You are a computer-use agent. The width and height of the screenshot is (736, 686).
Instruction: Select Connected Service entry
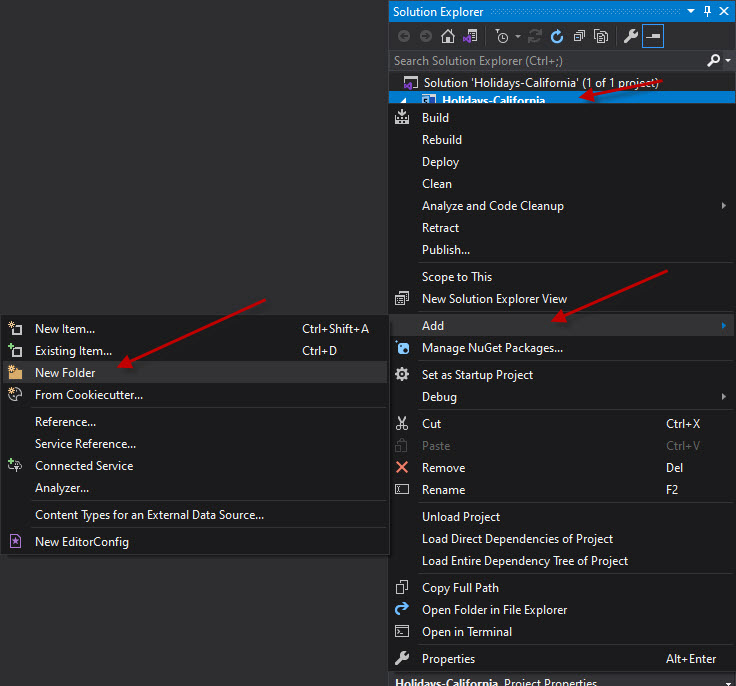pyautogui.click(x=195, y=466)
